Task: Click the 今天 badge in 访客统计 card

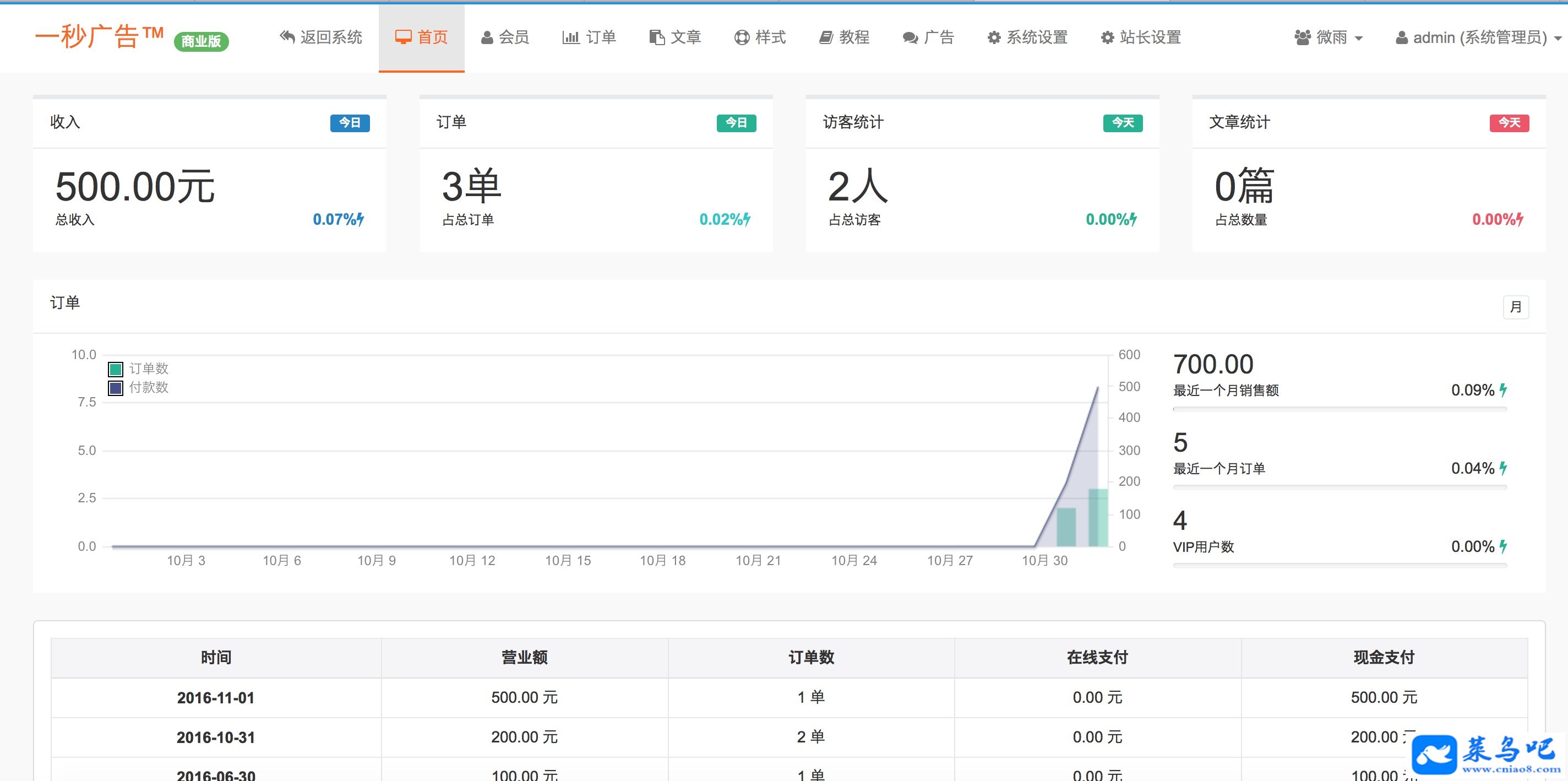Action: [1123, 123]
